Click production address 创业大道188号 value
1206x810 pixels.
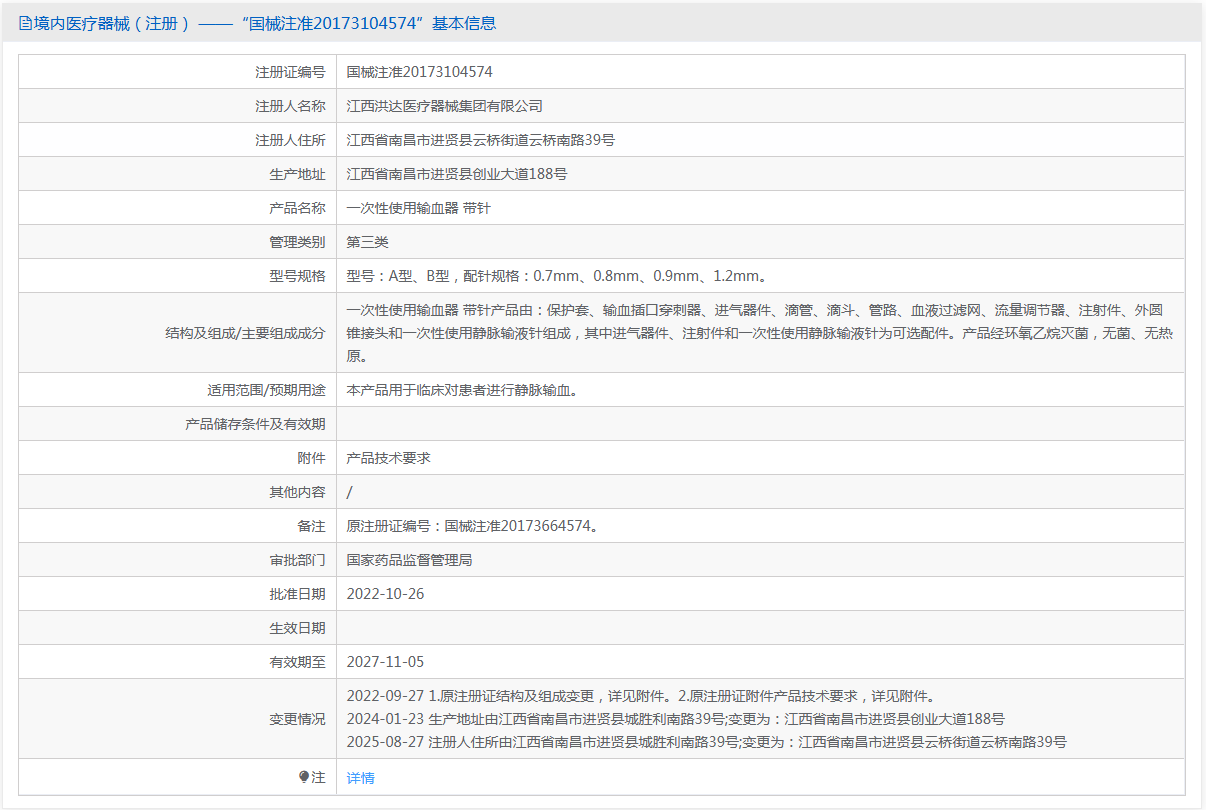tap(457, 174)
